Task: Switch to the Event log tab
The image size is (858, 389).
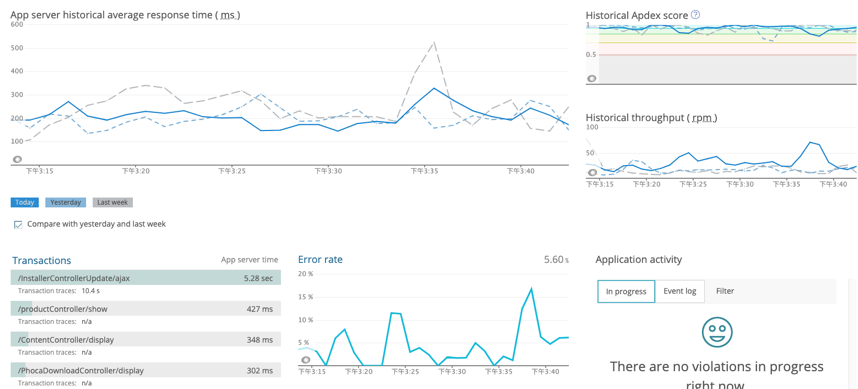Action: coord(680,291)
